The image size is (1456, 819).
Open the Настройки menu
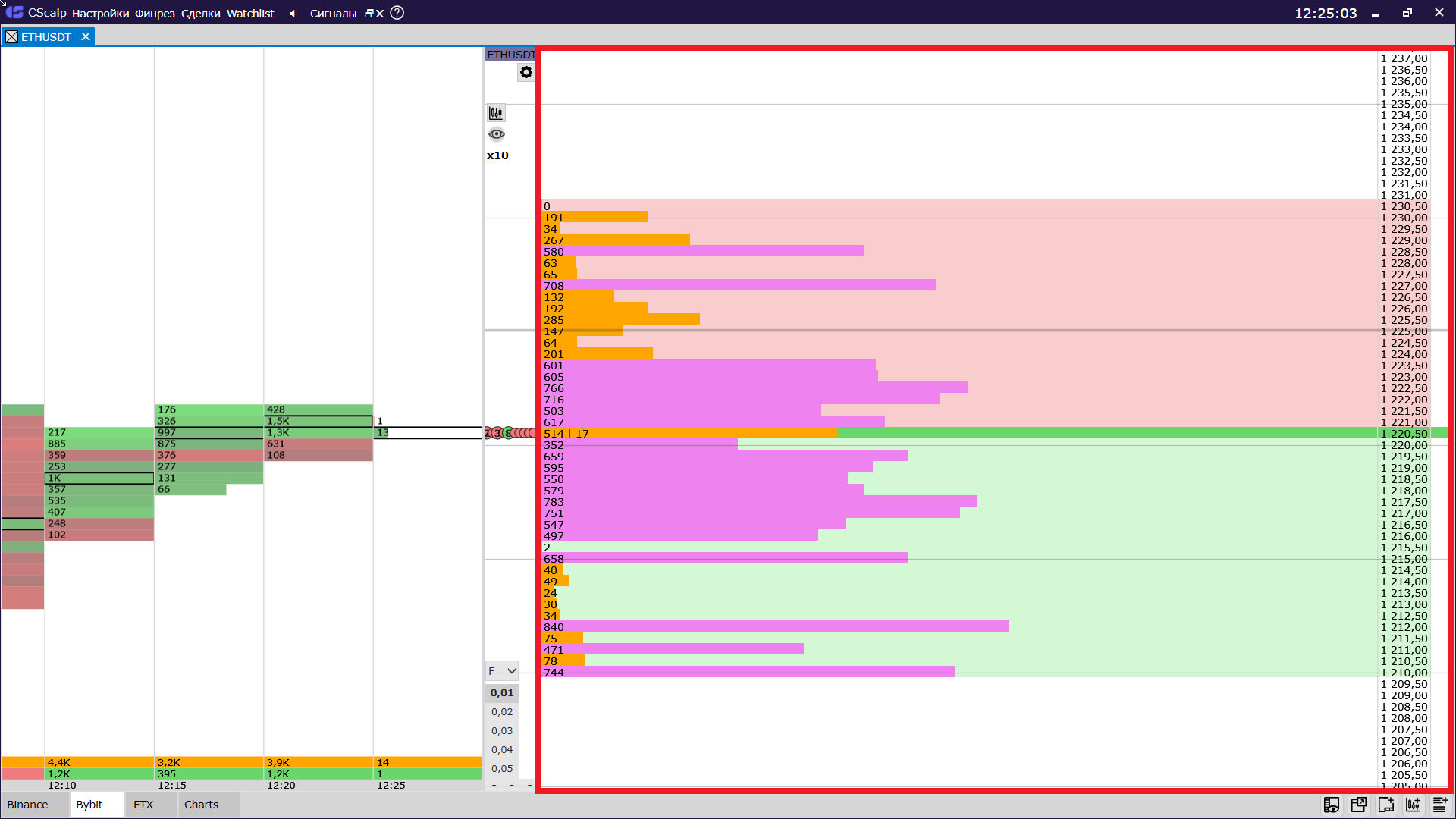pyautogui.click(x=100, y=13)
